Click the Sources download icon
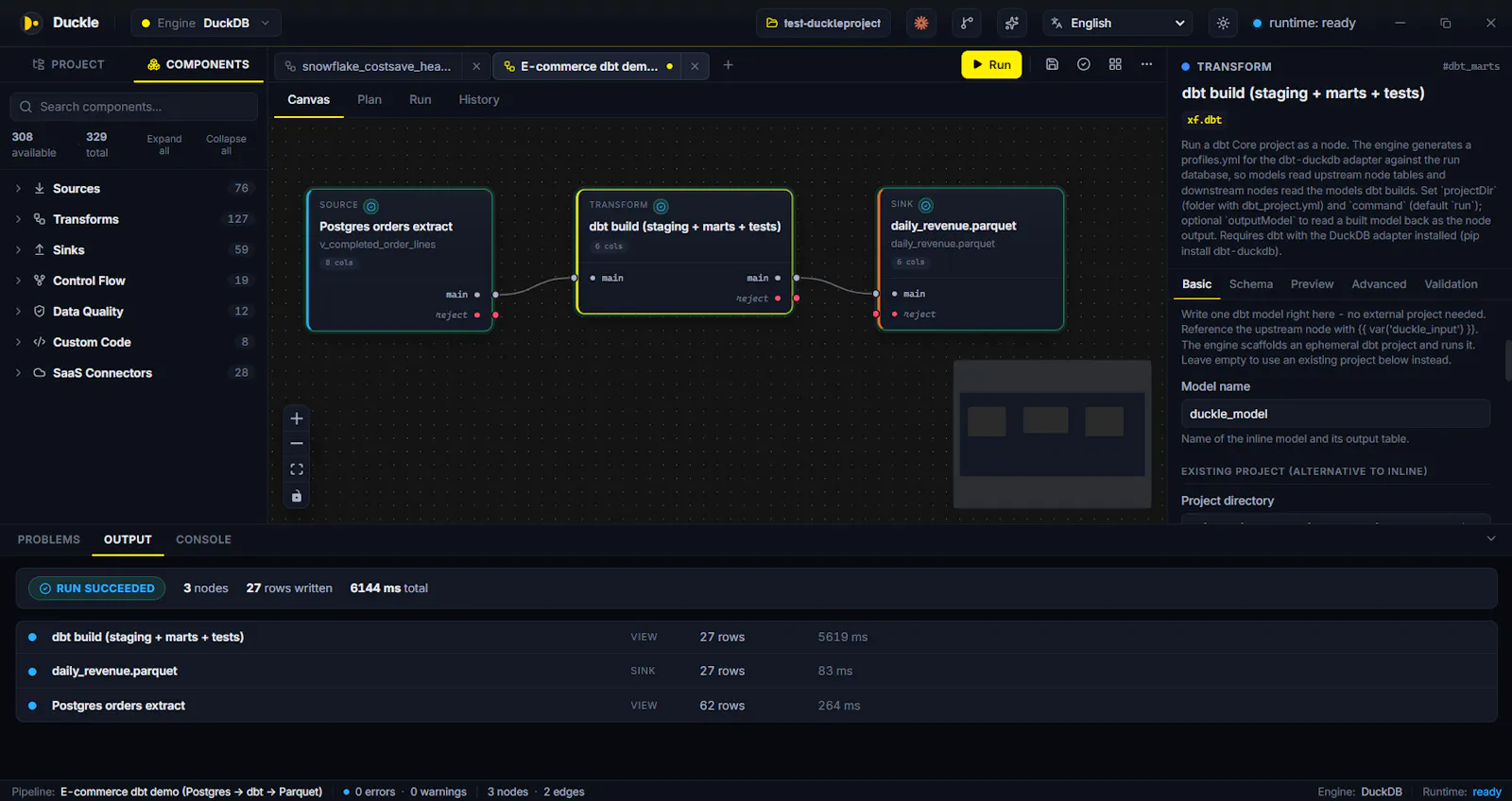 pyautogui.click(x=40, y=189)
